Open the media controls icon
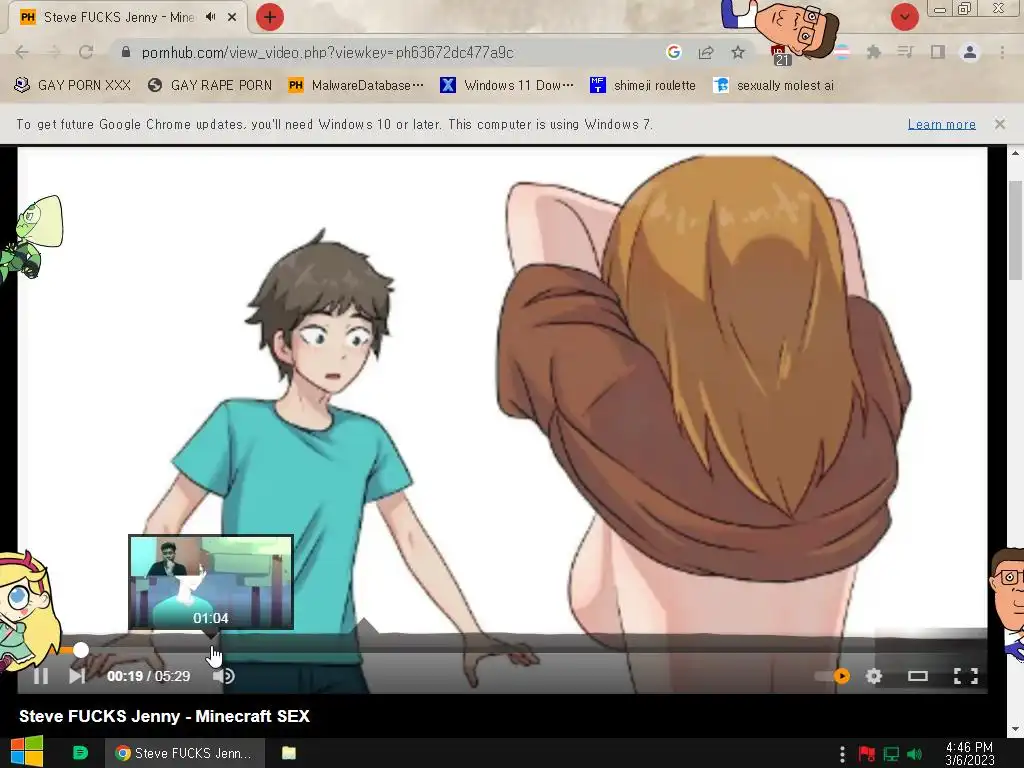The image size is (1024, 768). (905, 52)
